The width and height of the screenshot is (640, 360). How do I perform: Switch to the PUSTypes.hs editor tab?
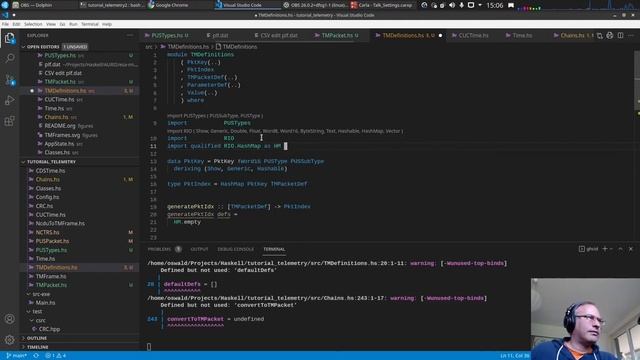coord(169,36)
